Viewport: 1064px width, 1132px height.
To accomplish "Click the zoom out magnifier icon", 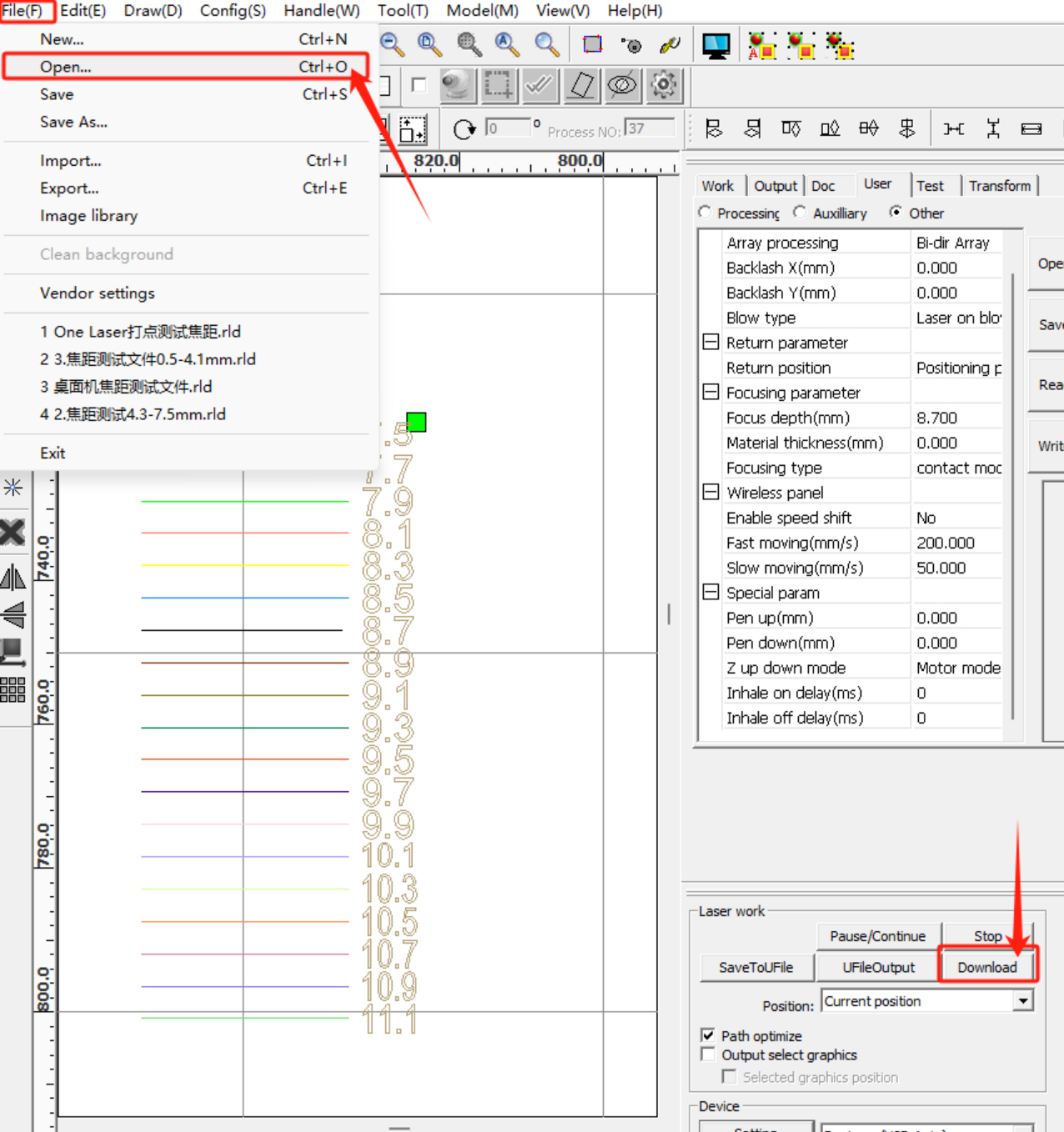I will [x=392, y=45].
